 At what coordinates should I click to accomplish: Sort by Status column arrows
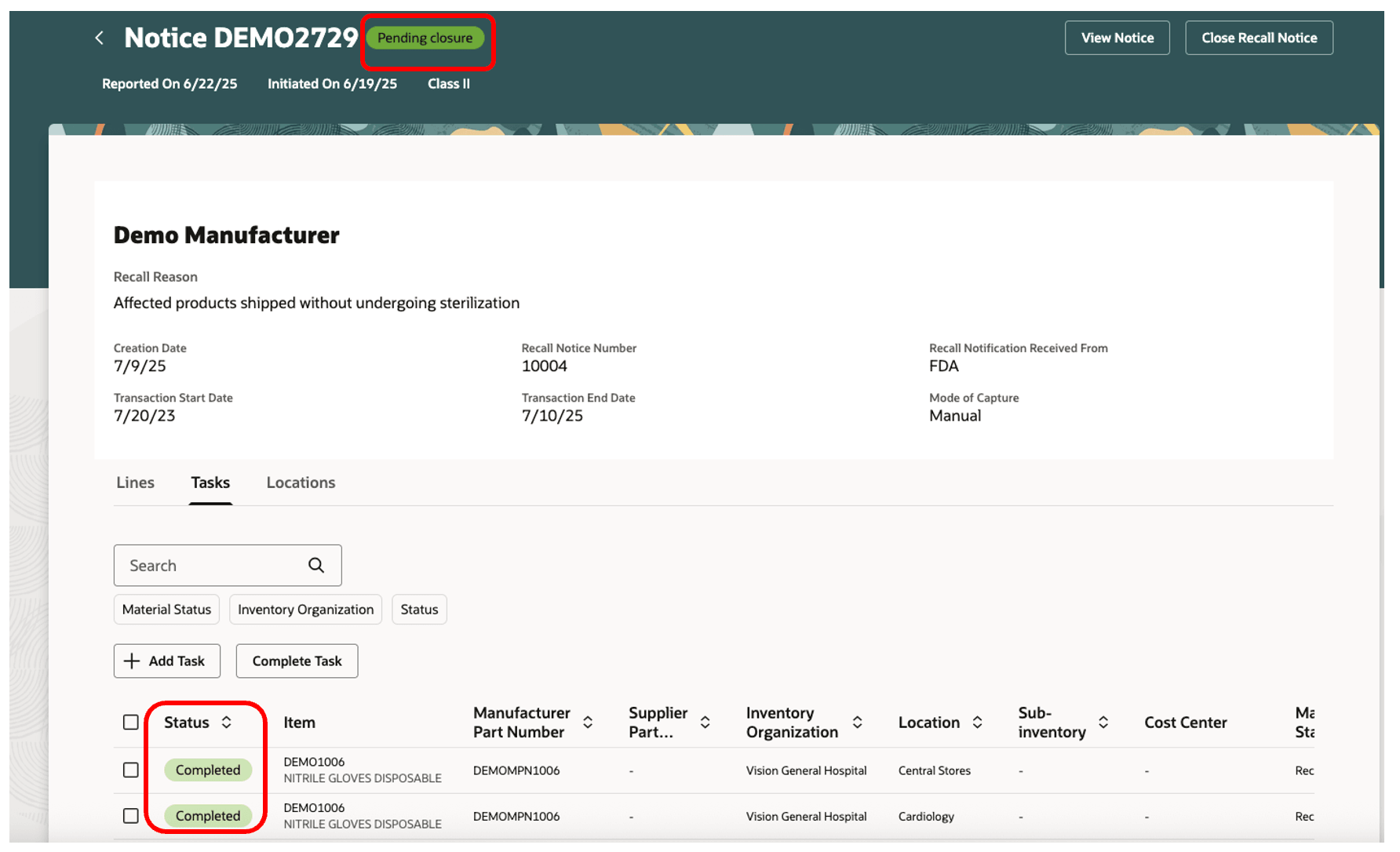click(x=227, y=723)
